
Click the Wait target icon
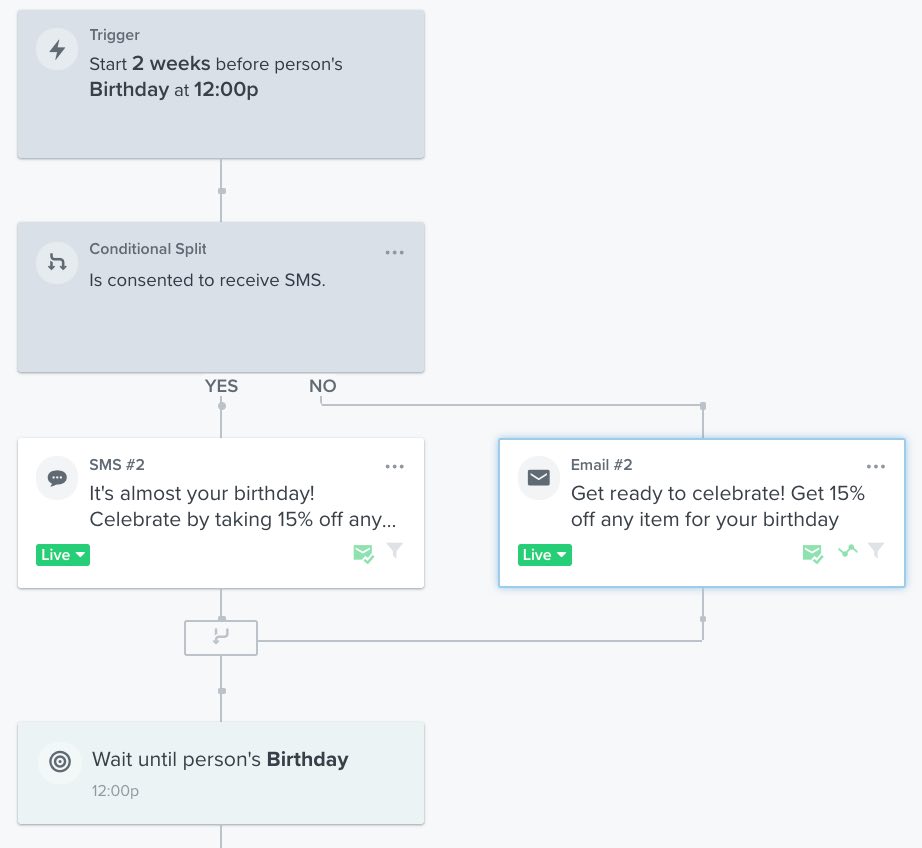click(x=60, y=762)
